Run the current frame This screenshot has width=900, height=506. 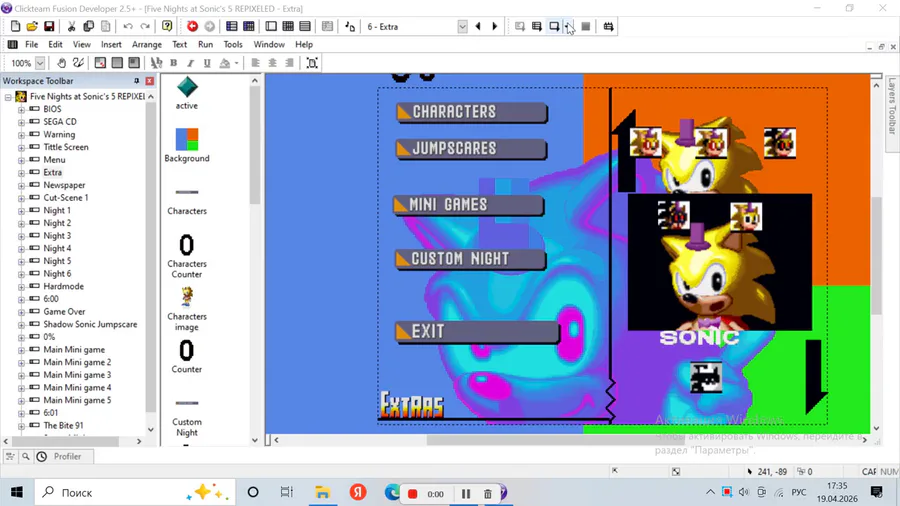point(554,26)
